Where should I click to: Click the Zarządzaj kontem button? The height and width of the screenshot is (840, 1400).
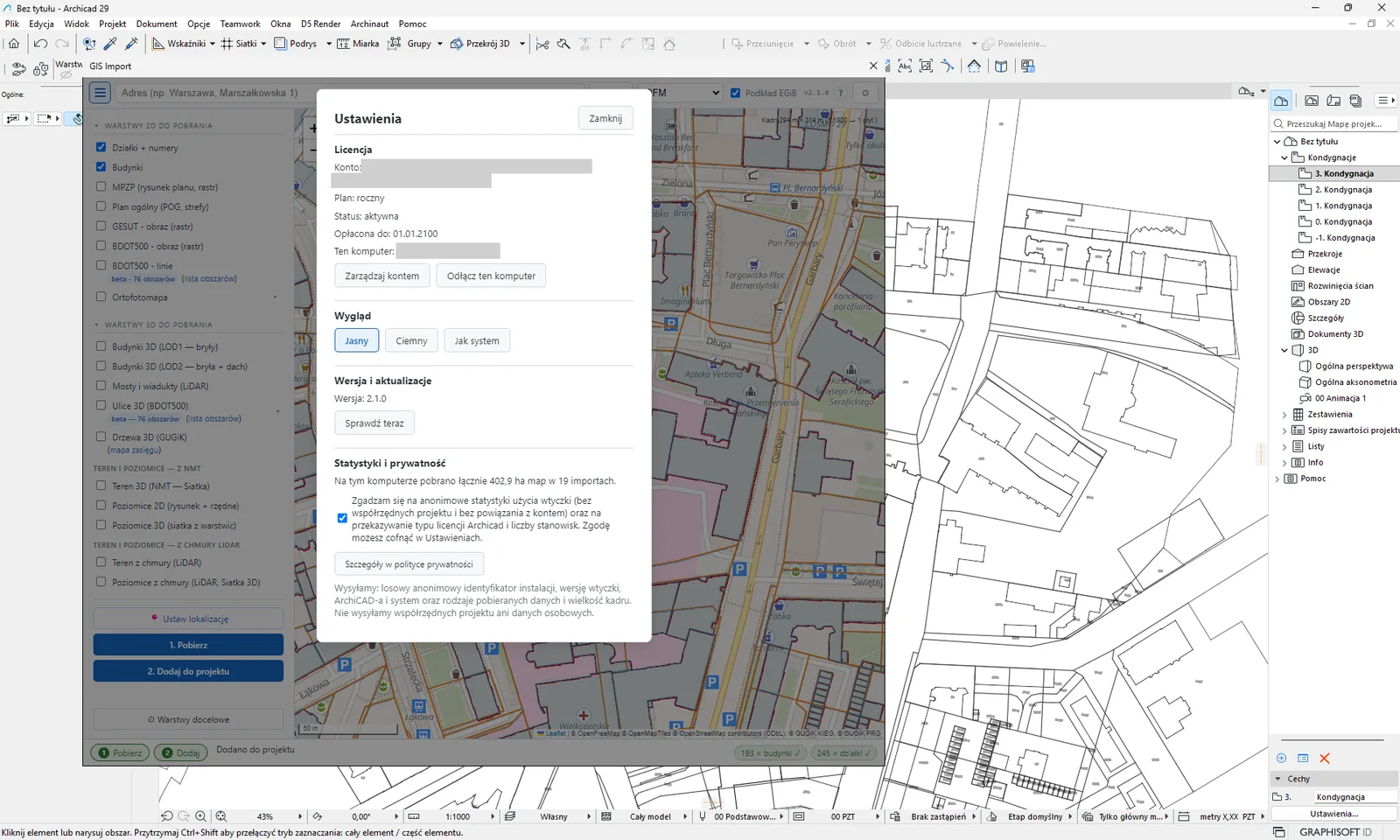point(382,276)
